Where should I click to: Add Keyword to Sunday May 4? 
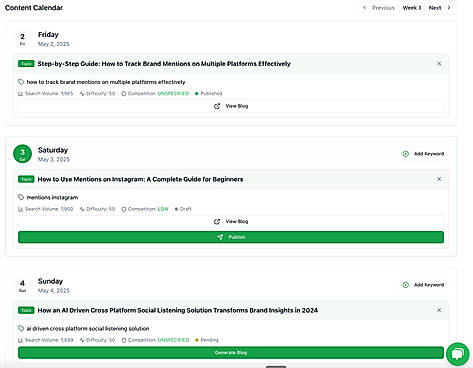point(423,285)
